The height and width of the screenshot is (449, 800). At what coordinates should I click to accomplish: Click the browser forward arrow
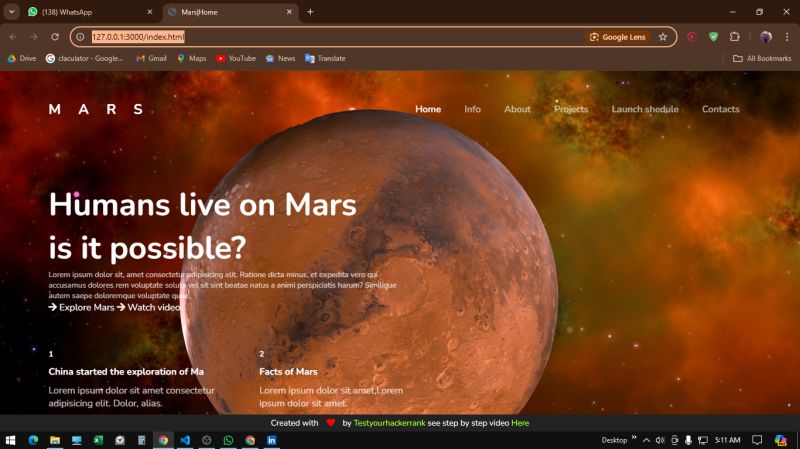(34, 37)
